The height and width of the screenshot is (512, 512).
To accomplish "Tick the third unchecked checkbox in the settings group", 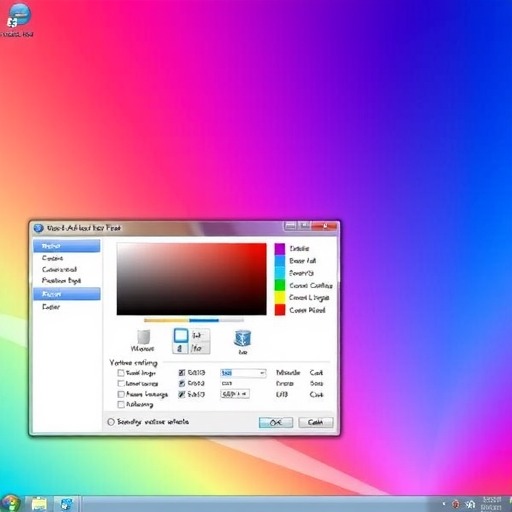I will [121, 394].
